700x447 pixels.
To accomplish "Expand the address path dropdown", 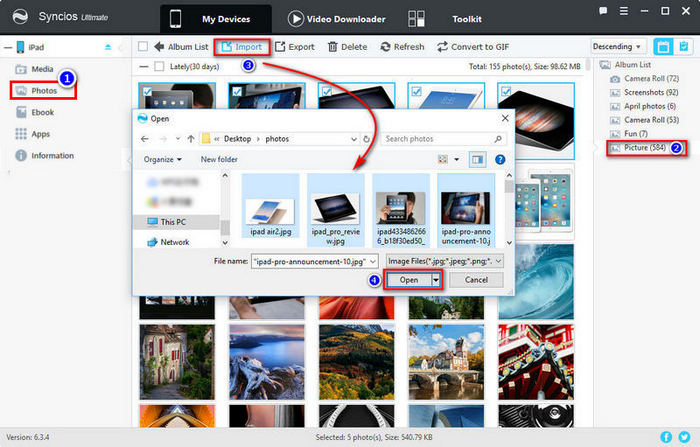I will pos(354,139).
